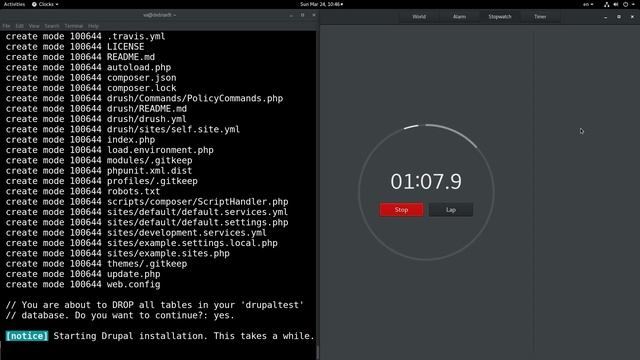Open the terminal Terminal menu
Screen dimensions: 640x360
point(73,26)
